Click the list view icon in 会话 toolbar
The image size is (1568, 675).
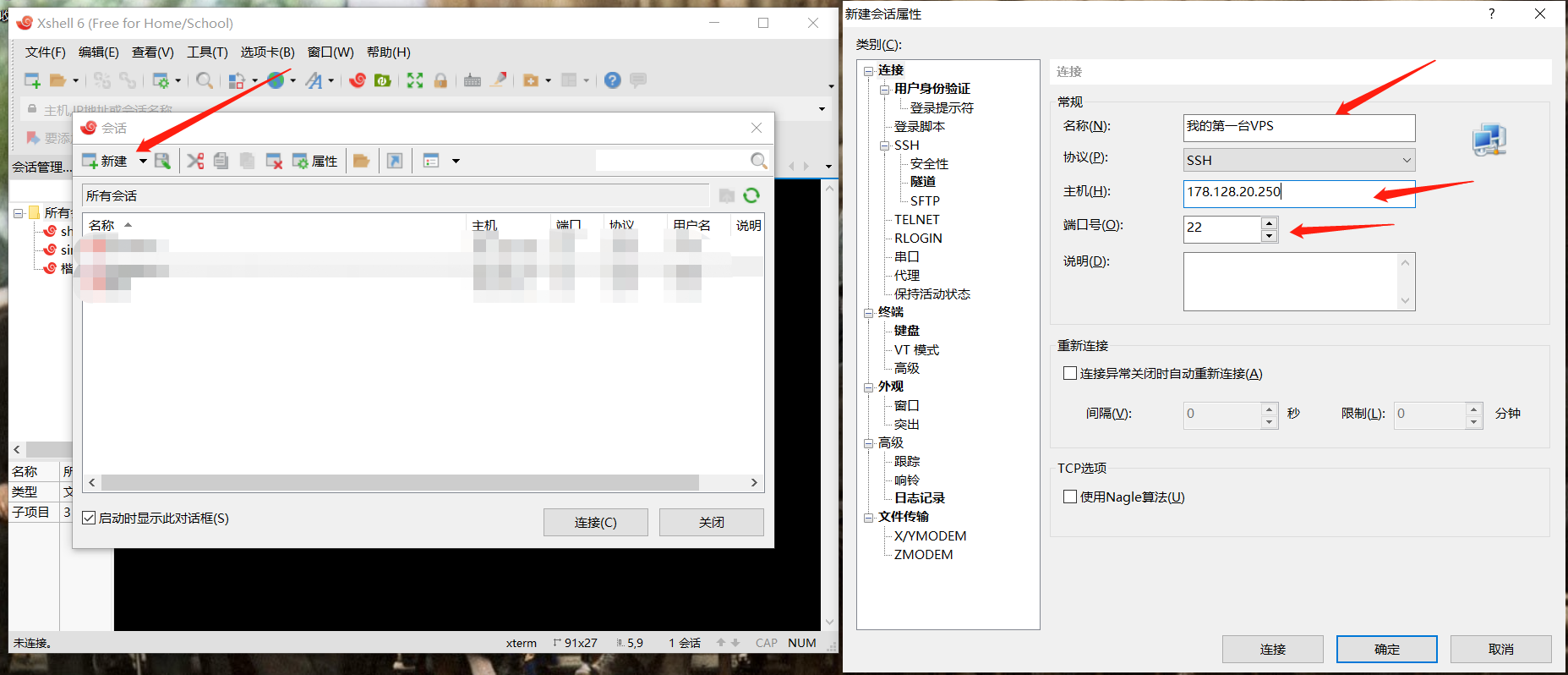click(x=431, y=161)
